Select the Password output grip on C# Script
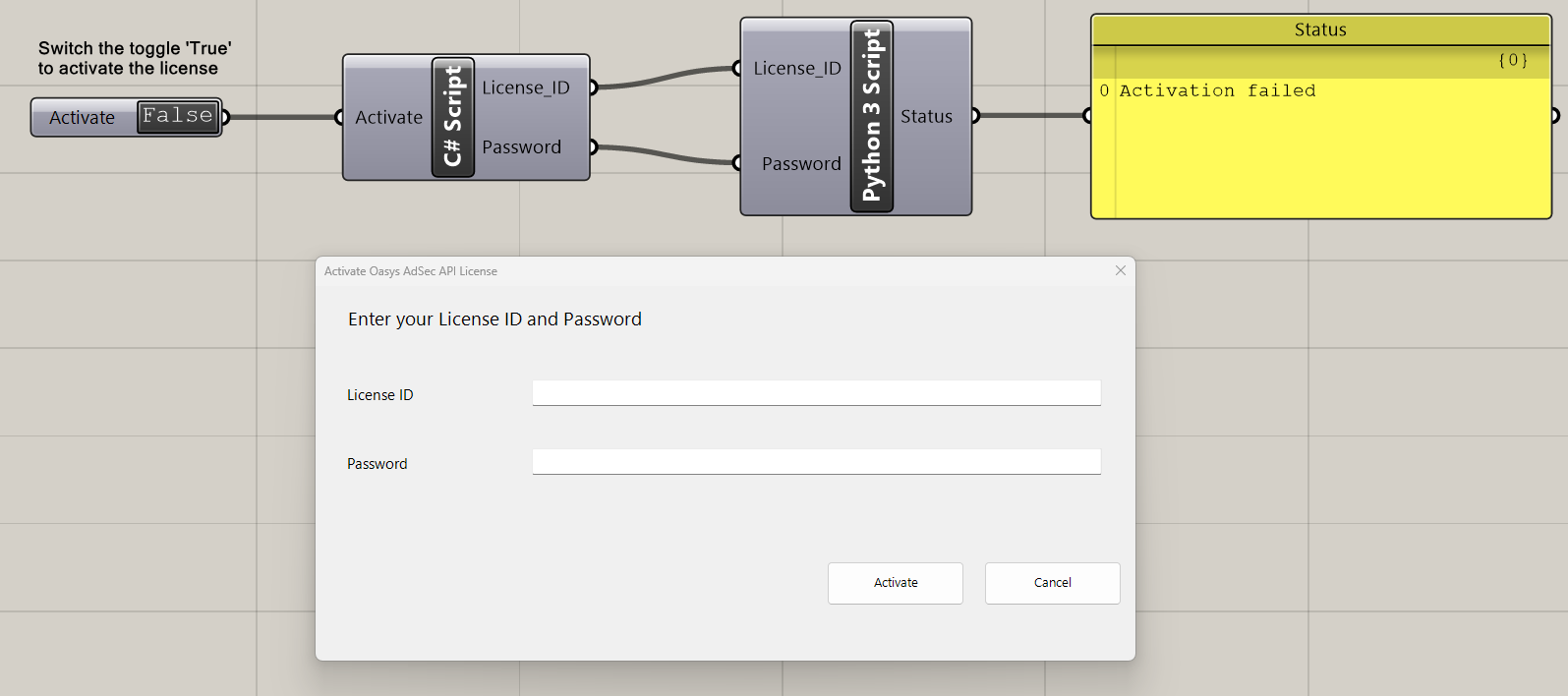The image size is (1568, 696). click(x=593, y=147)
